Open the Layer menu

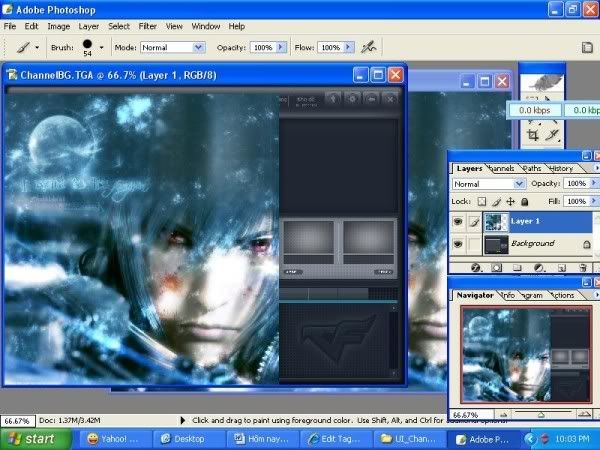point(89,26)
